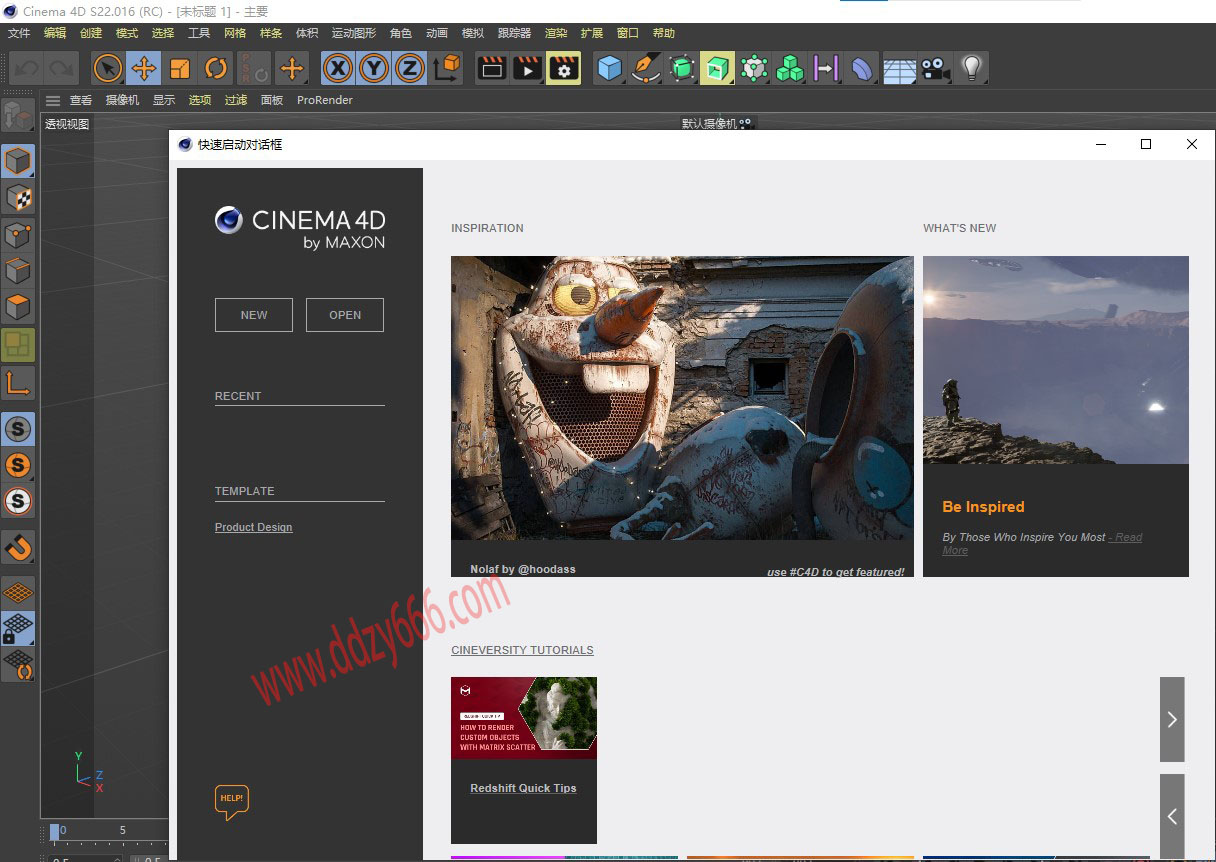Switch to Points mode icon

(18, 234)
